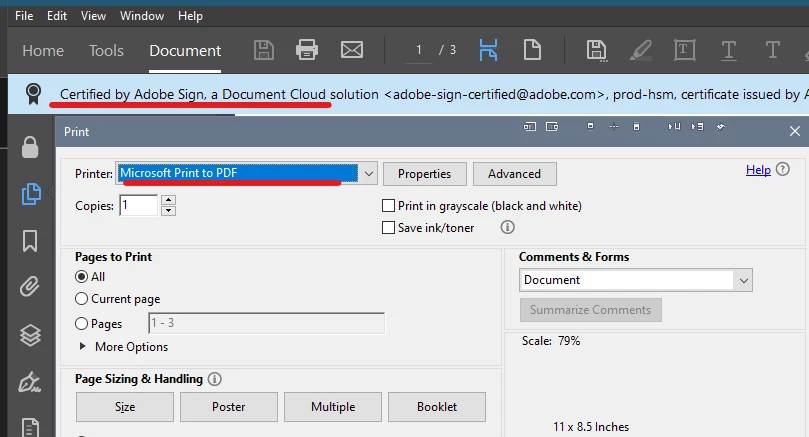Viewport: 809px width, 437px height.
Task: Open the View menu
Action: click(x=93, y=16)
